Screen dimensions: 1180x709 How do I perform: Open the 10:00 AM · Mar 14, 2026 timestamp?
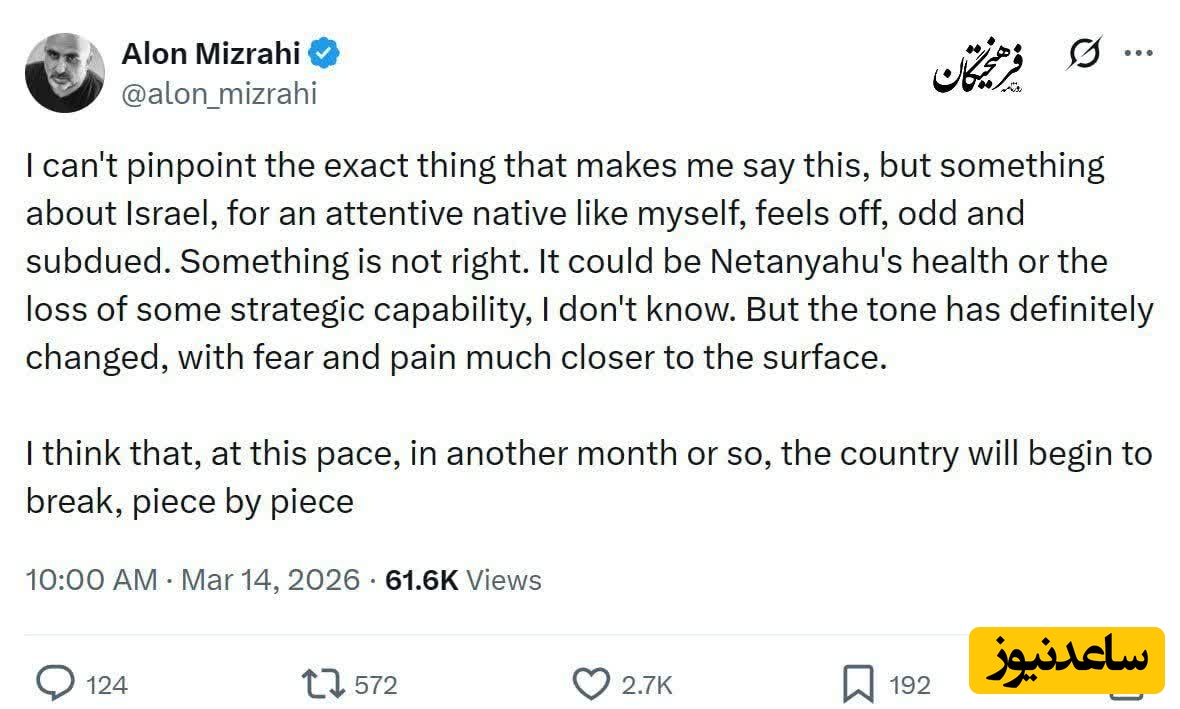coord(192,580)
